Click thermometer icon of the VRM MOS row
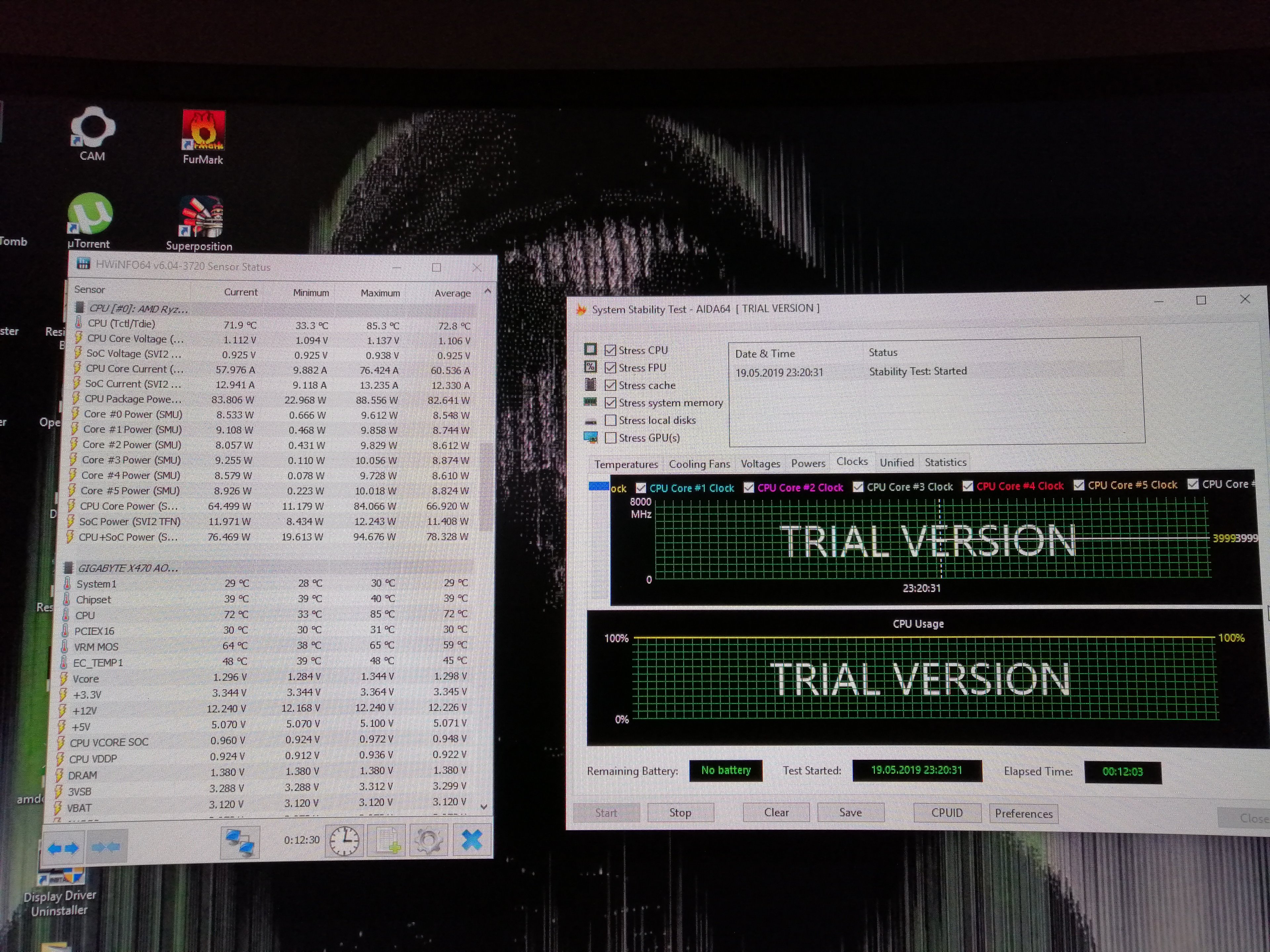This screenshot has width=1270, height=952. [65, 646]
